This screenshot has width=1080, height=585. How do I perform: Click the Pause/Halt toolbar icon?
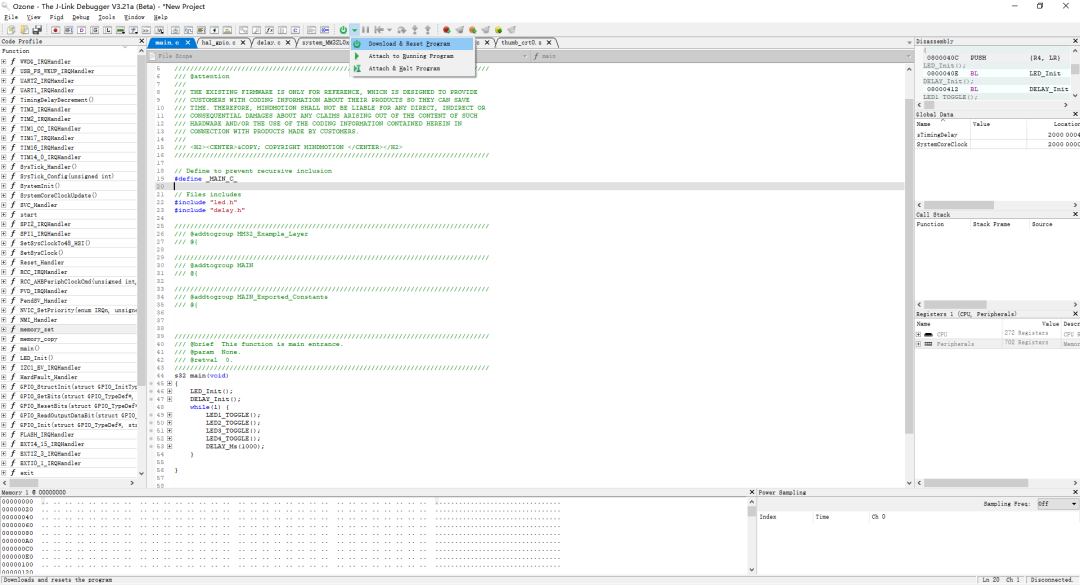[366, 30]
